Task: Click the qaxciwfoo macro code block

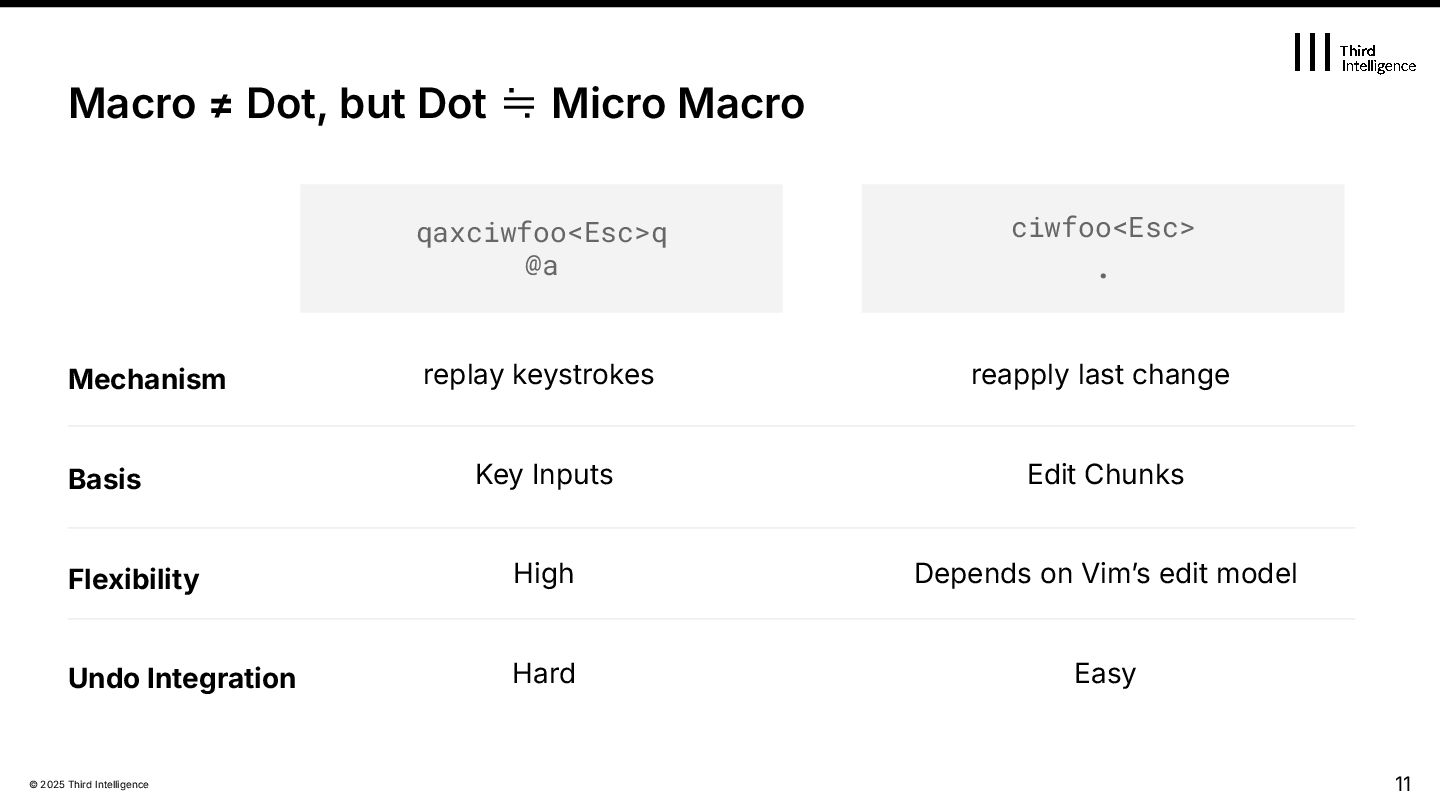Action: [x=541, y=248]
